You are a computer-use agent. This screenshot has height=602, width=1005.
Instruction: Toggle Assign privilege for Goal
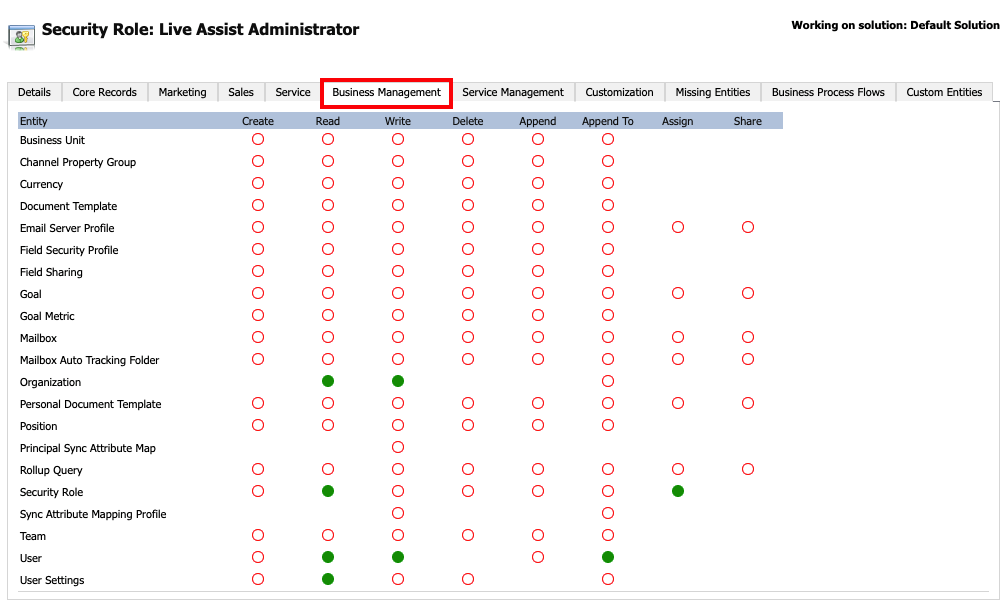click(678, 294)
